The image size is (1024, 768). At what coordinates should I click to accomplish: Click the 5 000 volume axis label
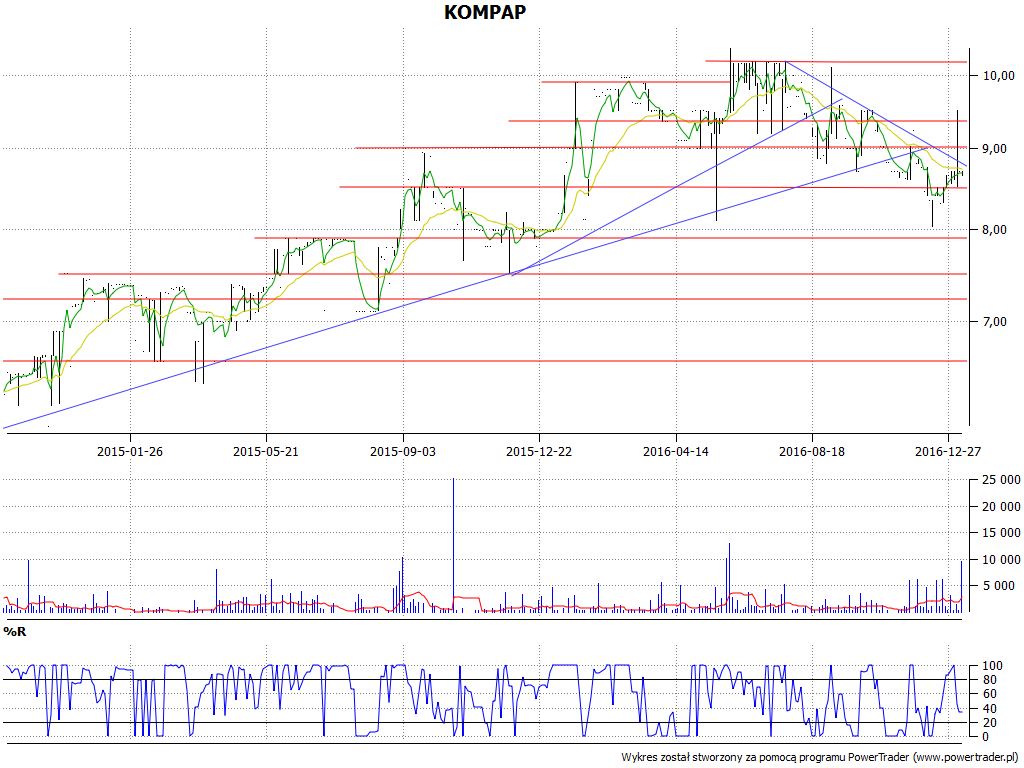(999, 586)
